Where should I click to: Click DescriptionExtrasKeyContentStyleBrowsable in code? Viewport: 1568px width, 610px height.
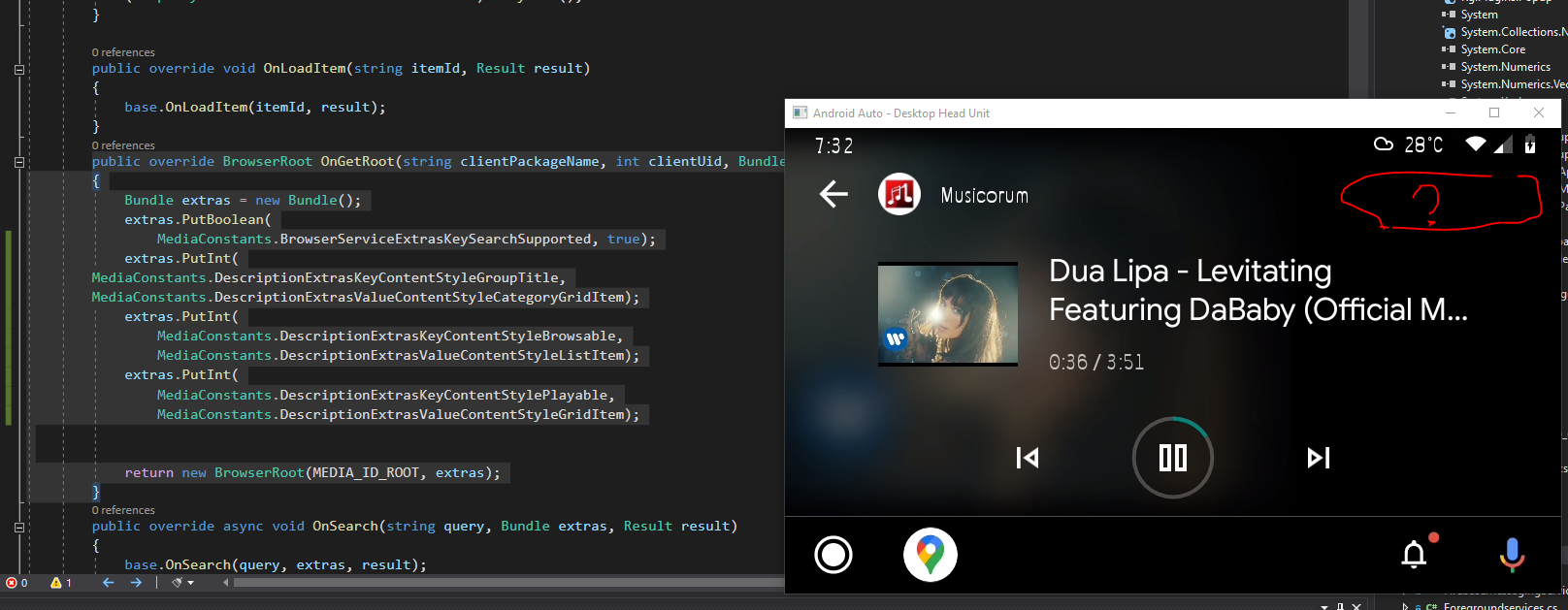pos(447,337)
